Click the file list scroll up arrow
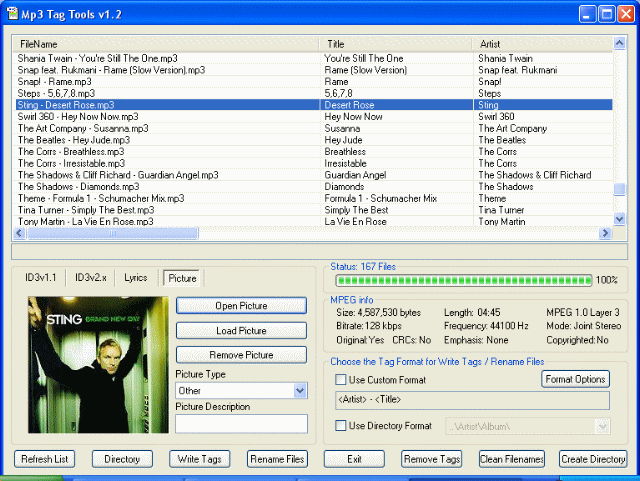The height and width of the screenshot is (481, 640). click(x=619, y=43)
